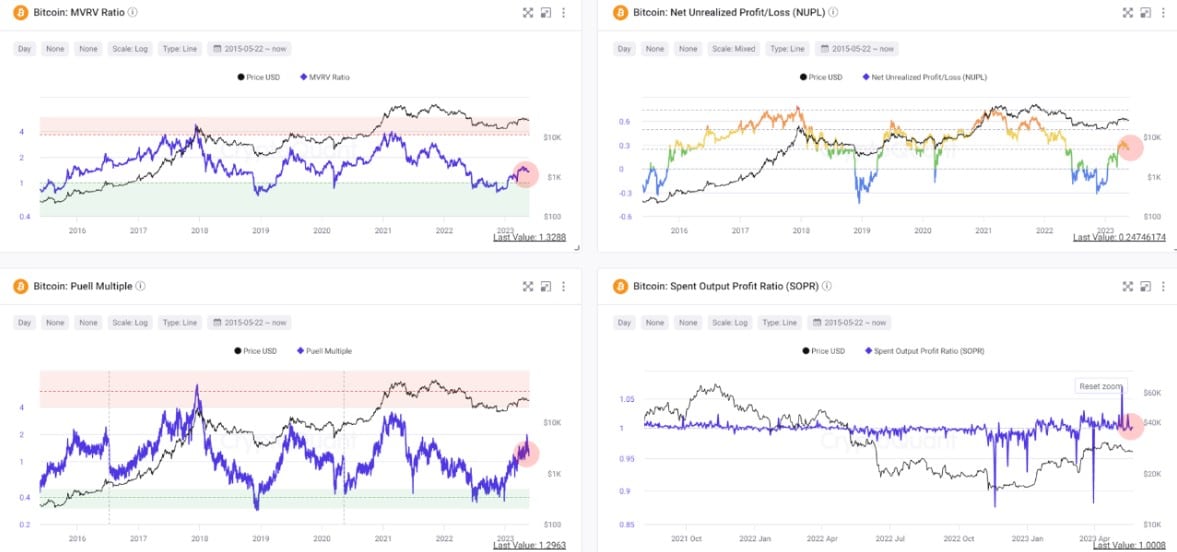Open the Scale: Mixed dropdown on NUPL chart
1177x552 pixels.
pos(735,49)
